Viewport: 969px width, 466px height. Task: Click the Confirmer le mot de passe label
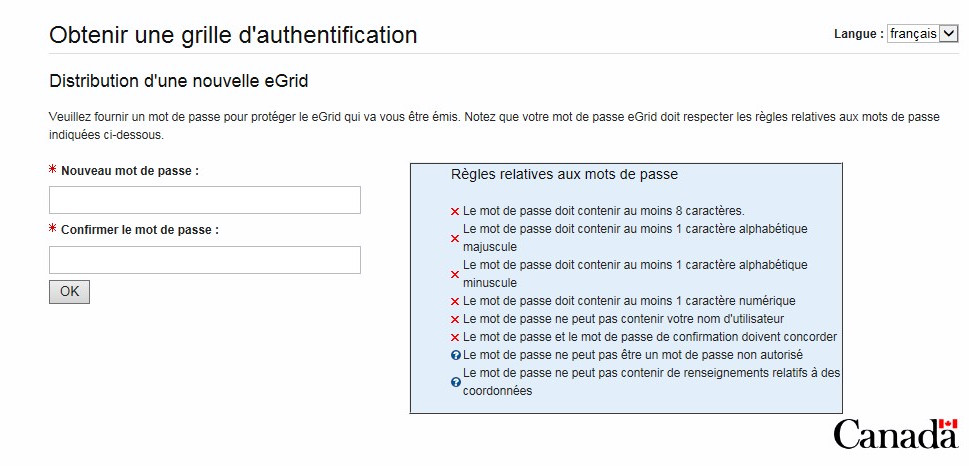(x=140, y=230)
